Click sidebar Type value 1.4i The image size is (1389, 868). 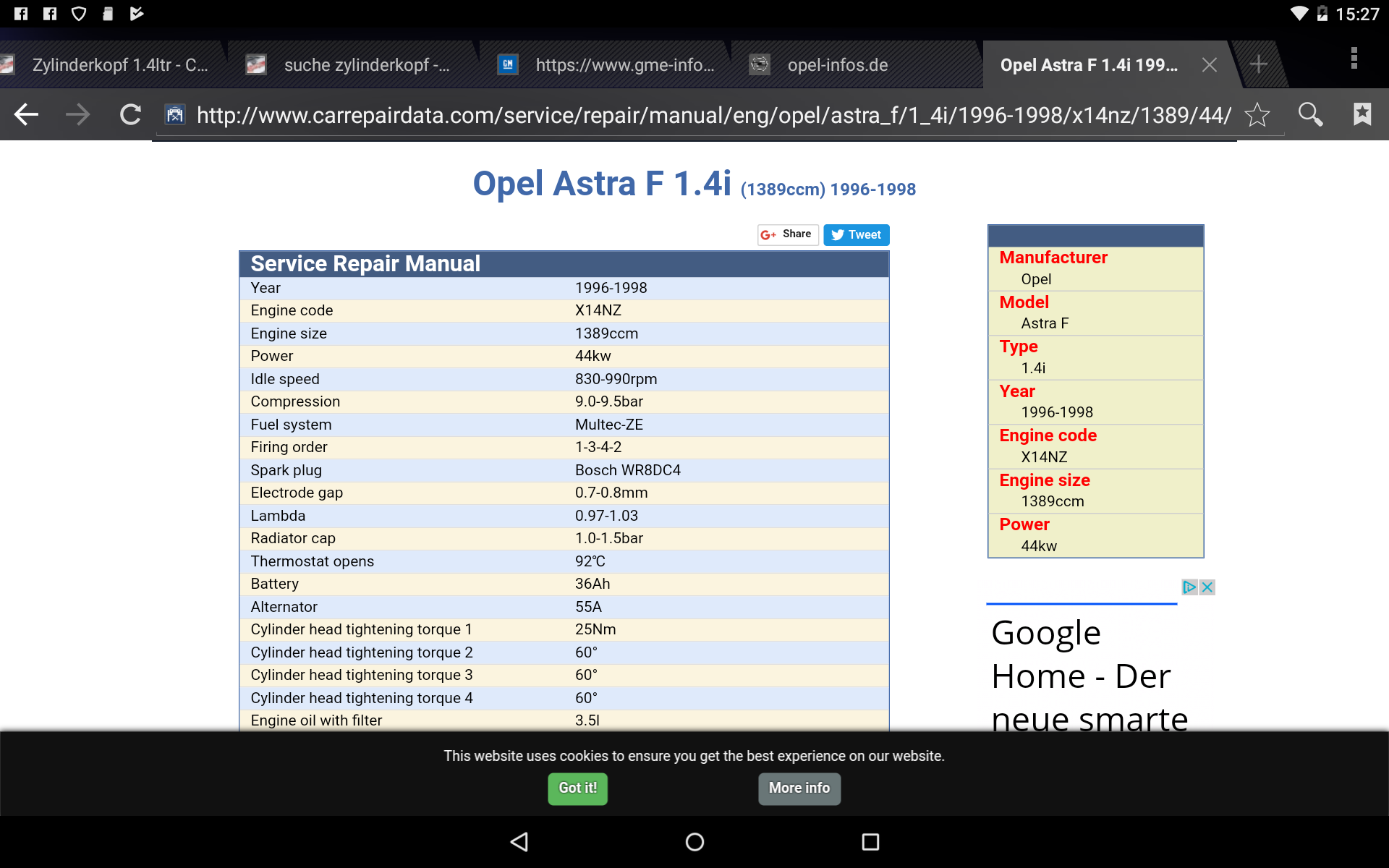coord(1033,368)
